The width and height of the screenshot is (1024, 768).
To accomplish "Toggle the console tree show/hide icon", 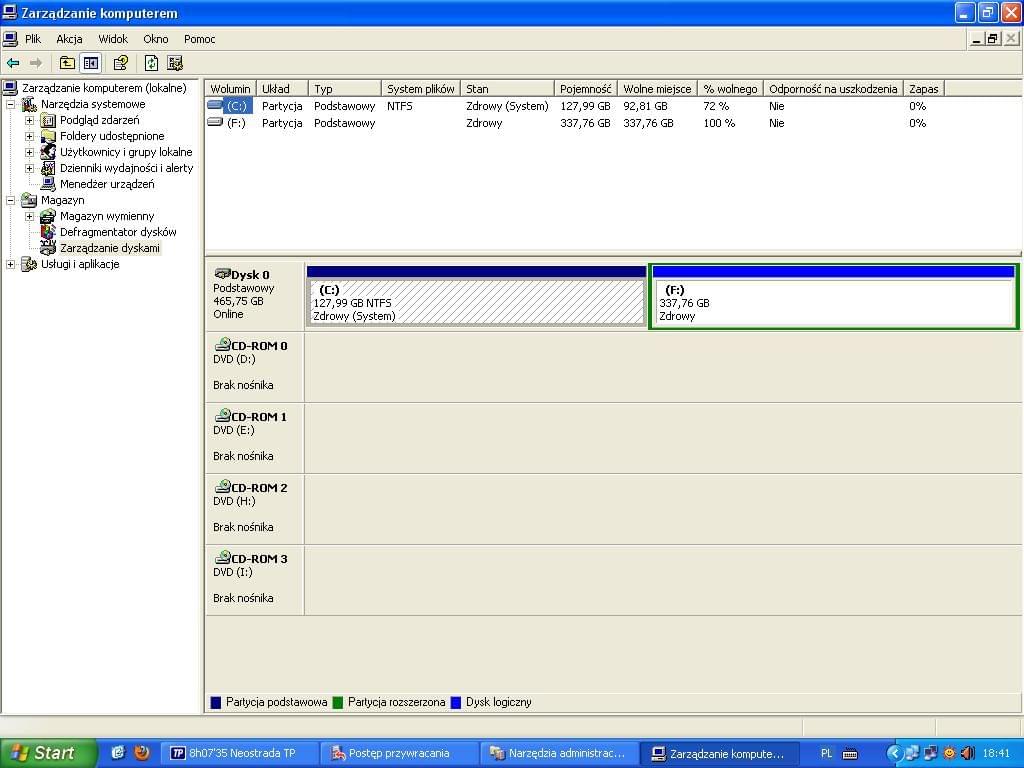I will (90, 63).
